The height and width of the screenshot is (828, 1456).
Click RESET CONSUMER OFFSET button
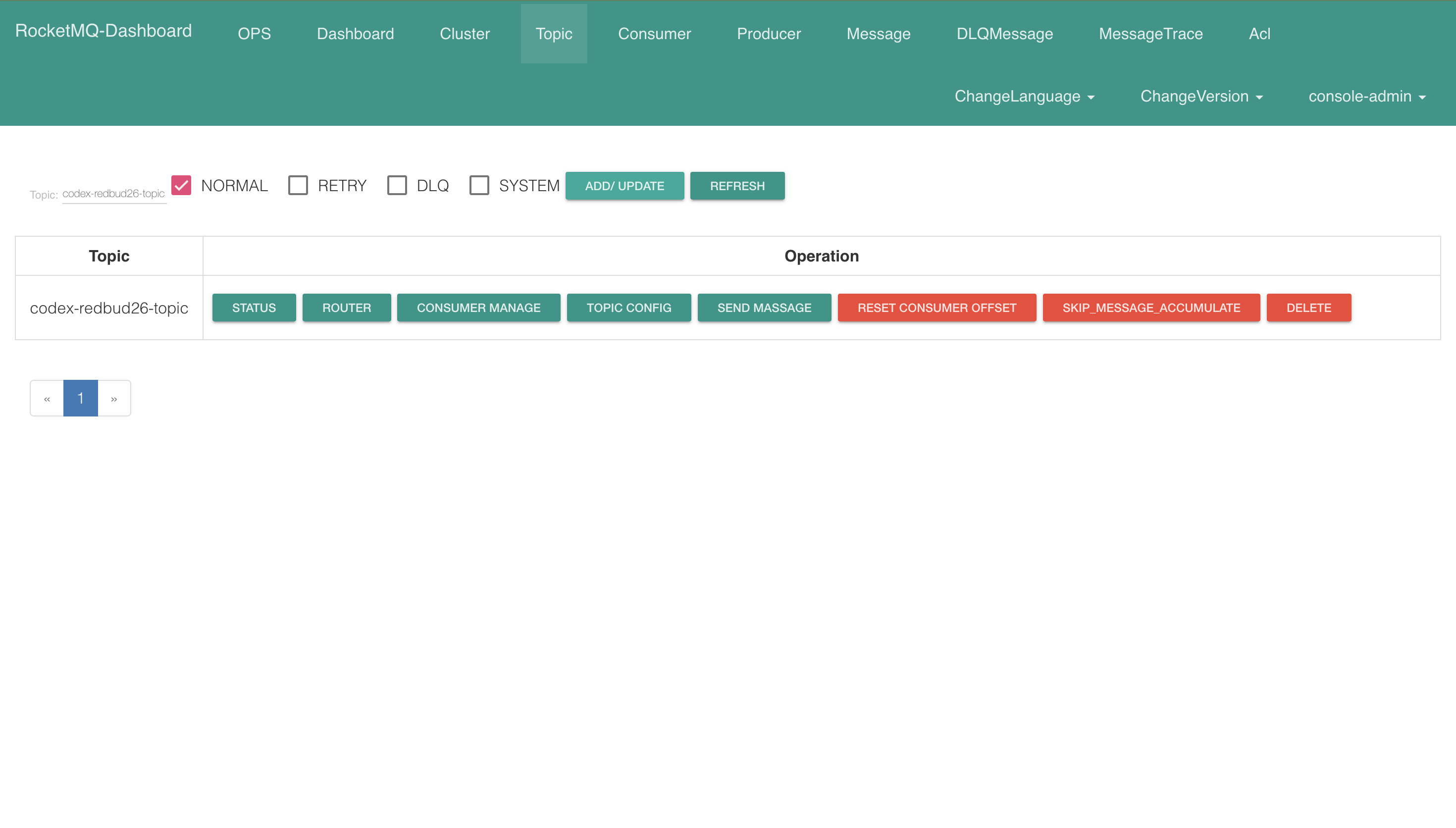click(936, 308)
